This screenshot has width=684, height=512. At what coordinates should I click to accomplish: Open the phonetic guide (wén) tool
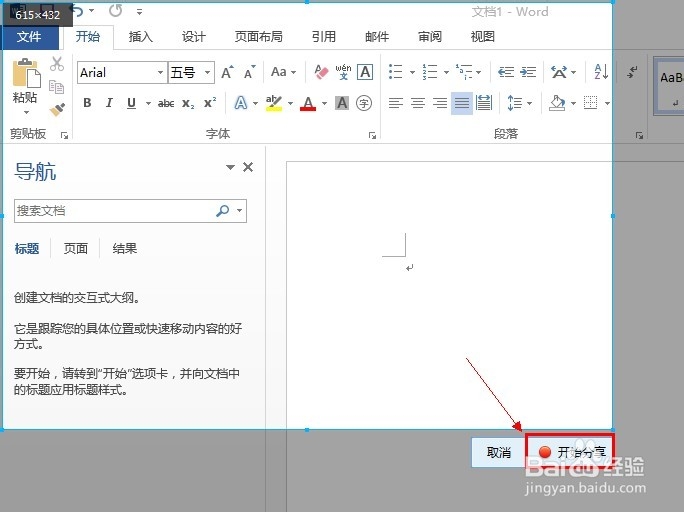(343, 72)
